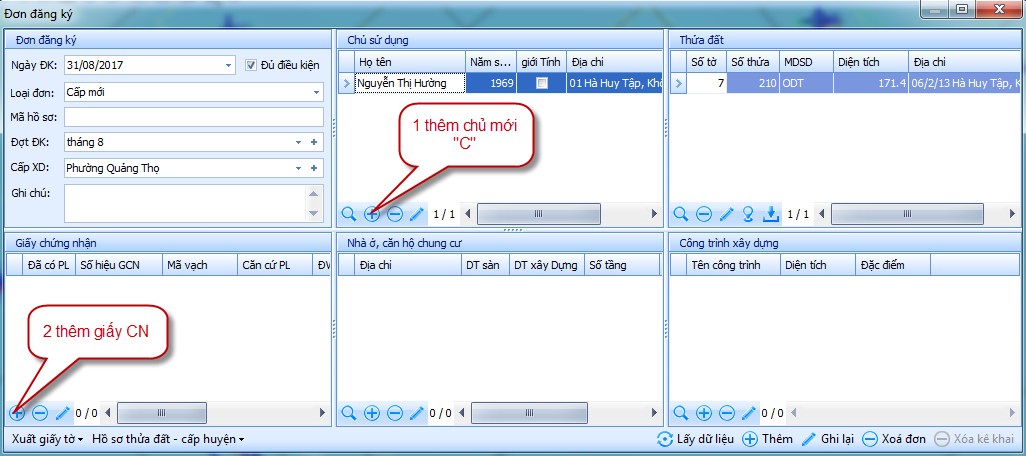Add new owner in Chủ sử dụng panel
Viewport: 1026px width, 456px height.
[x=372, y=213]
